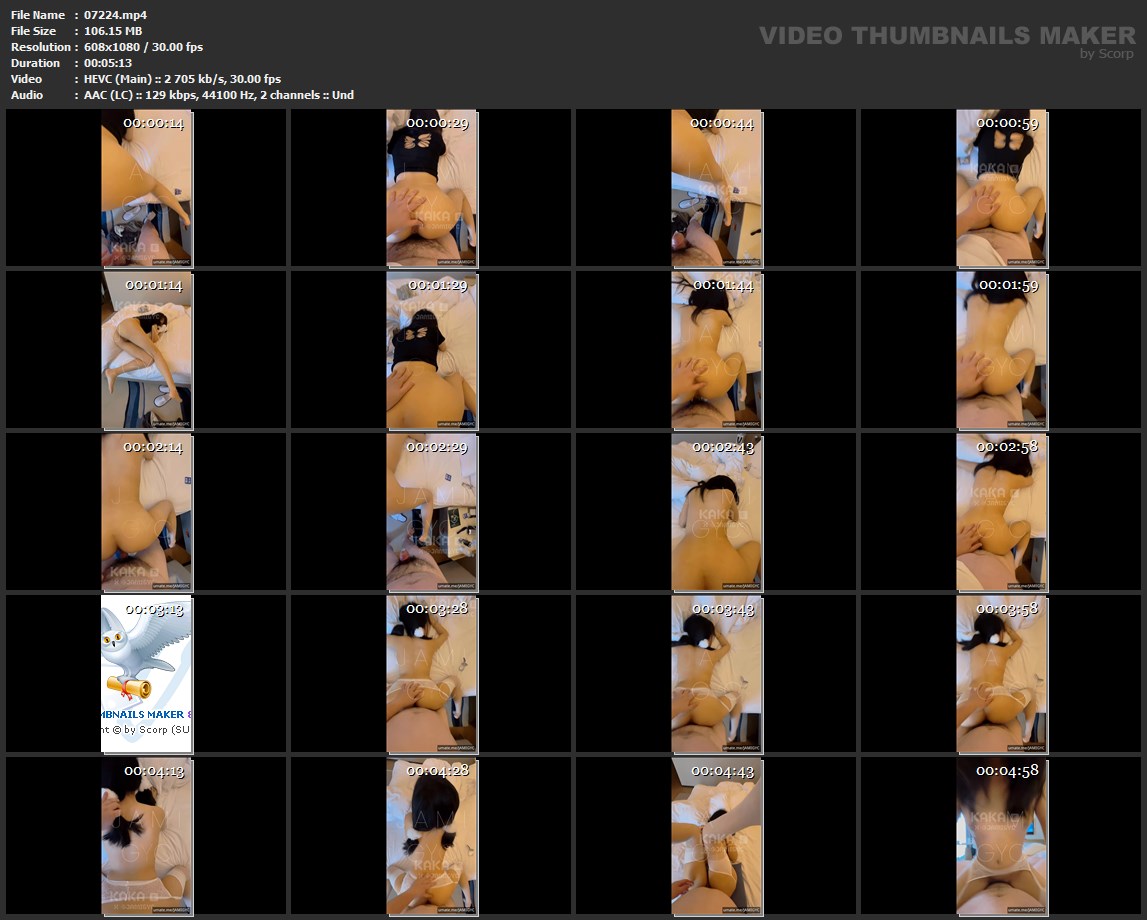Viewport: 1147px width, 920px height.
Task: Click the Duration 00:05:13 value
Action: (x=107, y=63)
